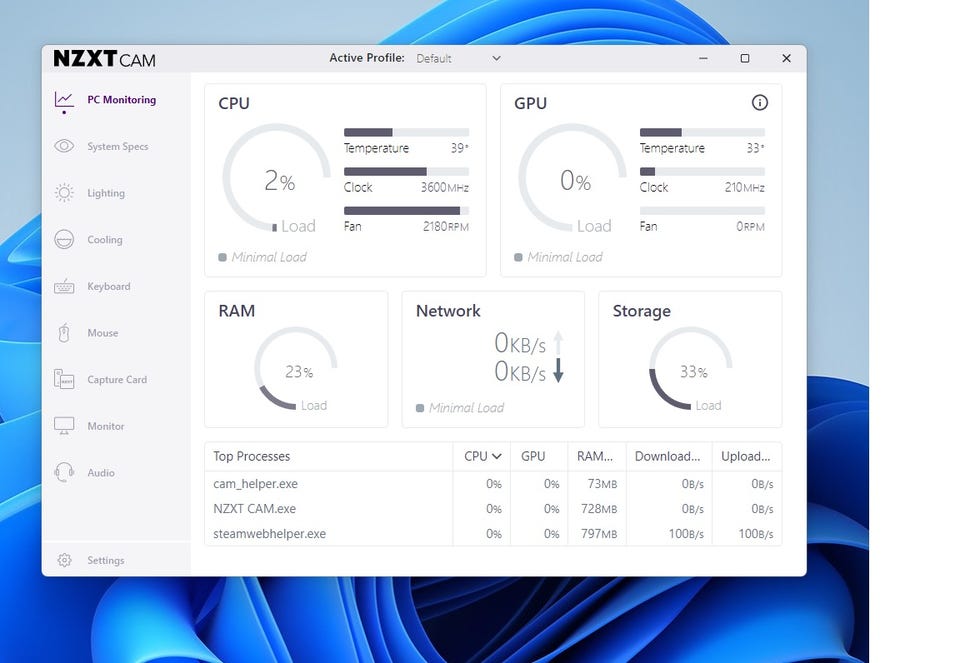Click the RAM 23% load gauge
Screen dimensions: 960x663
click(x=296, y=369)
